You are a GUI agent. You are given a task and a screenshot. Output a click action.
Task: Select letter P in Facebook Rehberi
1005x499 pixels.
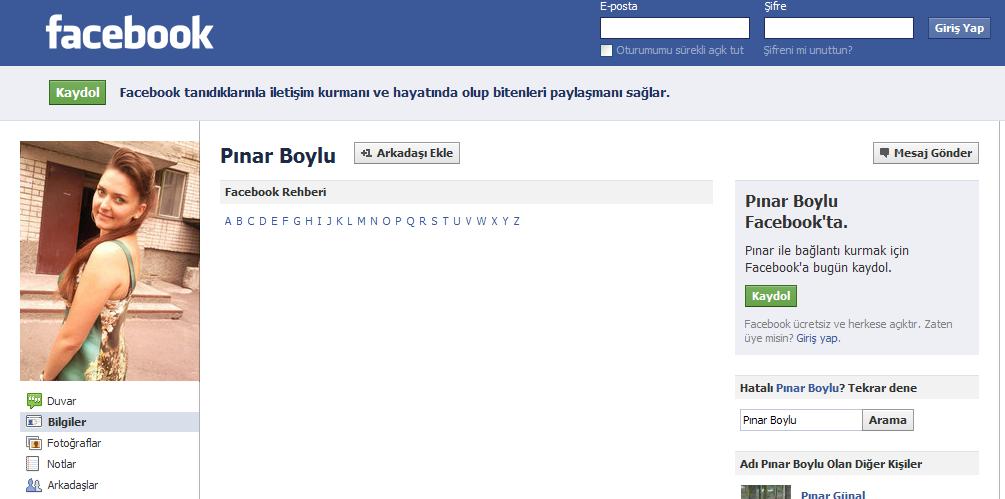398,222
